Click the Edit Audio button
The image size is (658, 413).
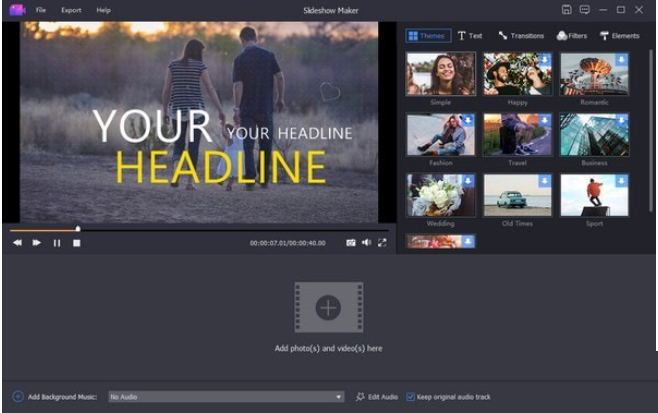[x=377, y=397]
